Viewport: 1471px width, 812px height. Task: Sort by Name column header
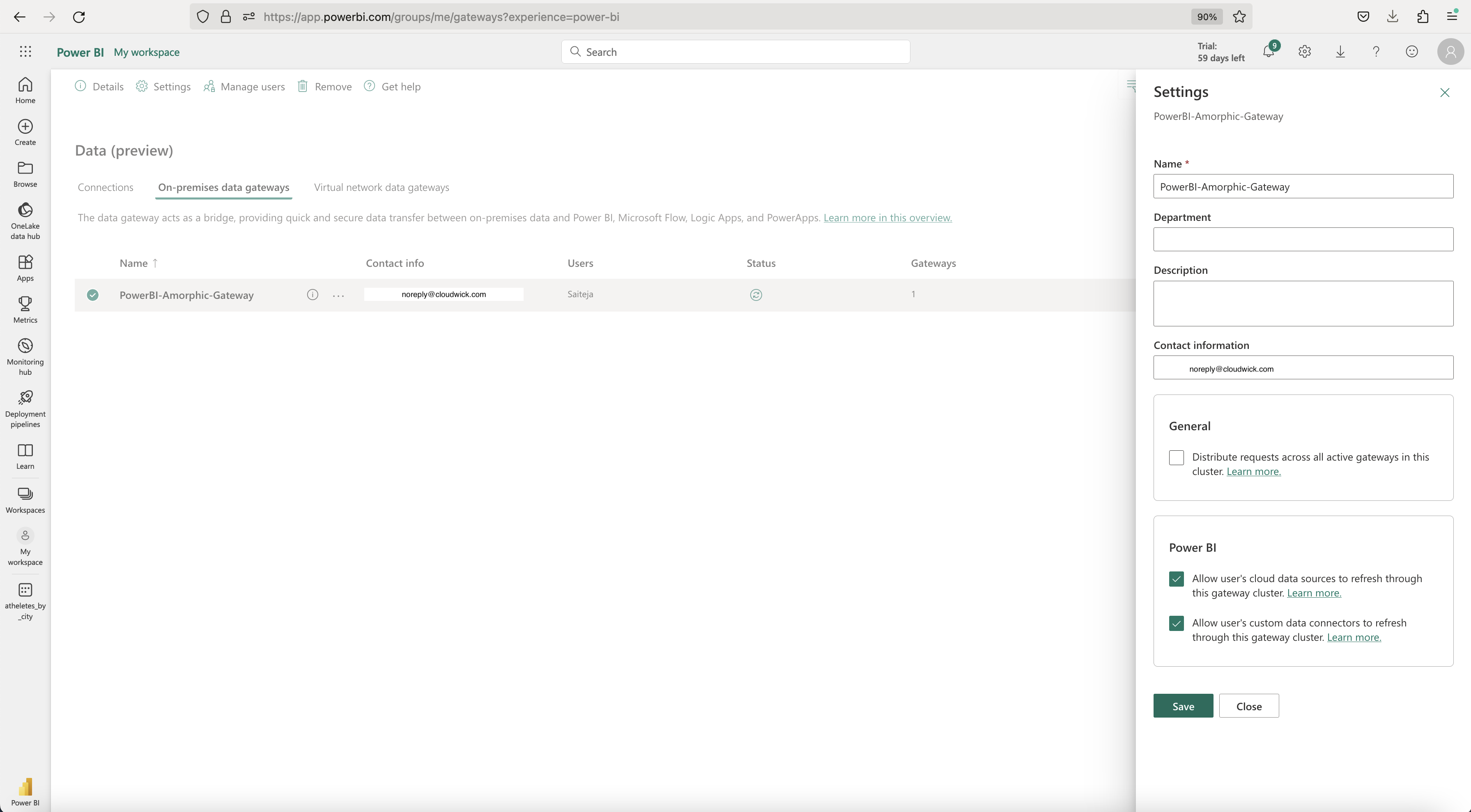pos(139,263)
